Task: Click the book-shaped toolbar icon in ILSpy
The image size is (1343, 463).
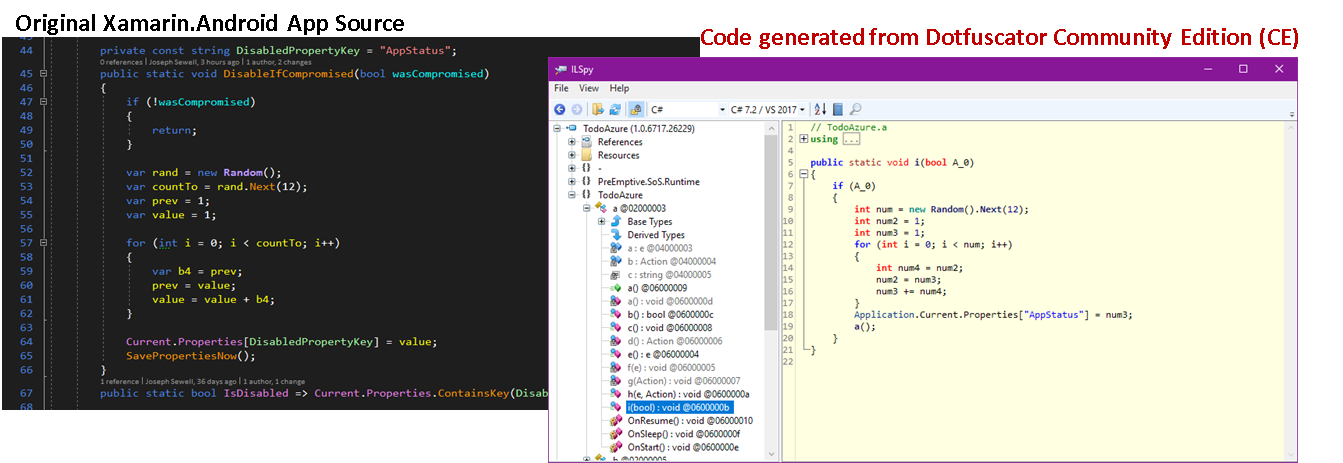Action: (x=838, y=109)
